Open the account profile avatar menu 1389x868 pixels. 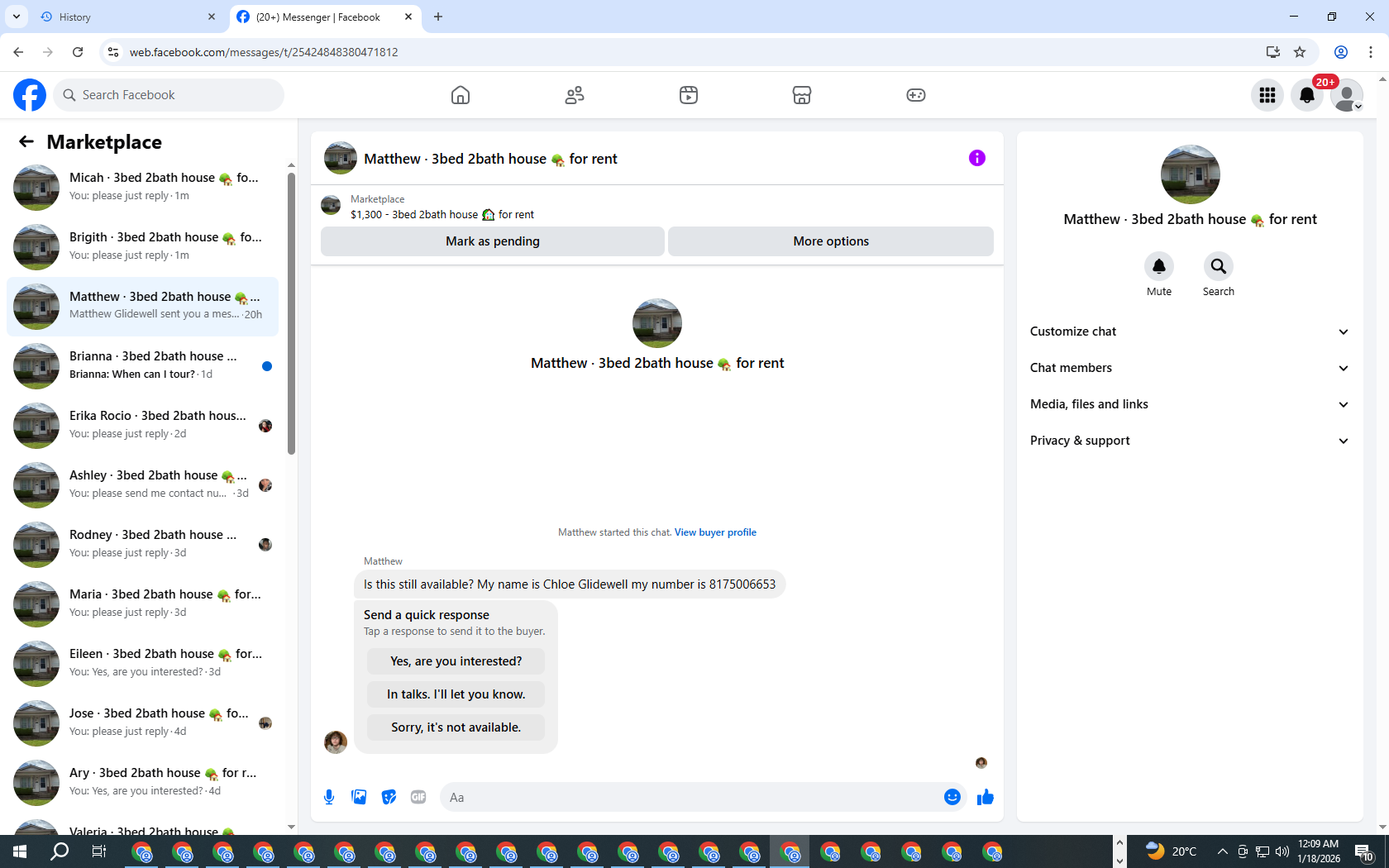pos(1347,95)
